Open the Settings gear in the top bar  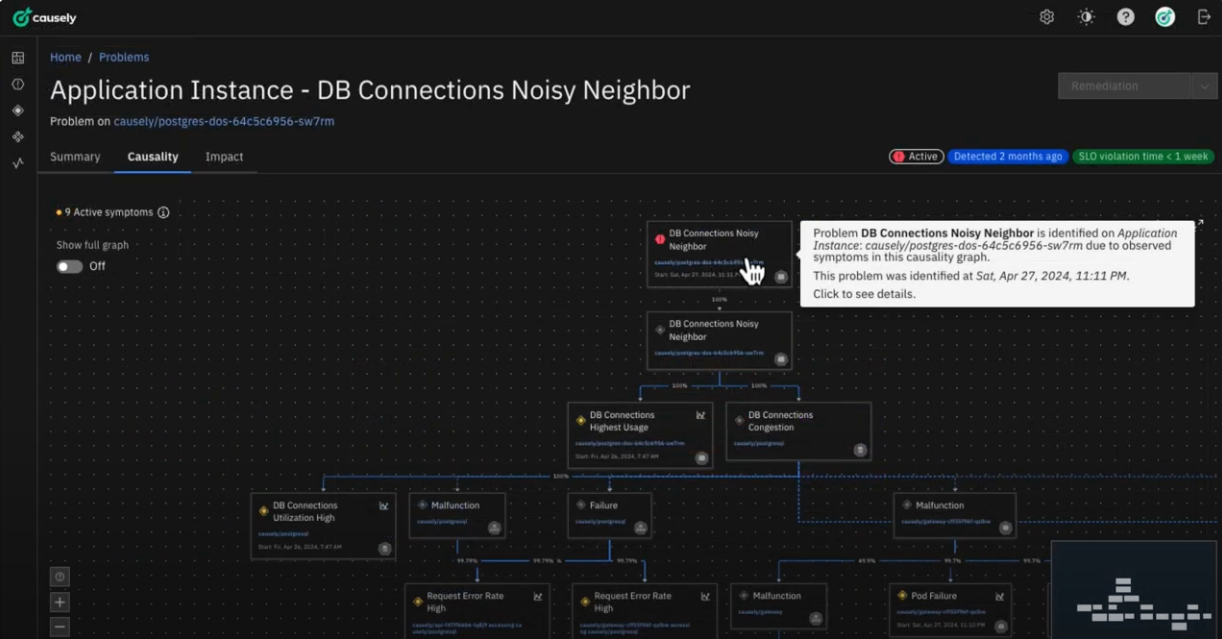coord(1046,16)
